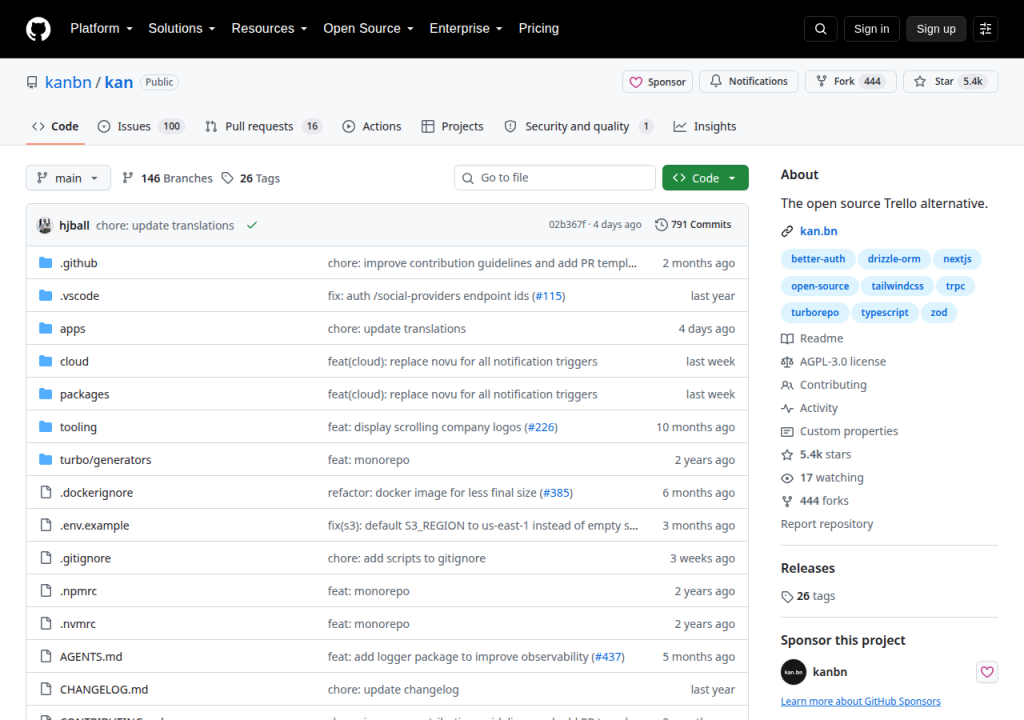Open the kanbn owner link
Image resolution: width=1024 pixels, height=720 pixels.
[68, 82]
